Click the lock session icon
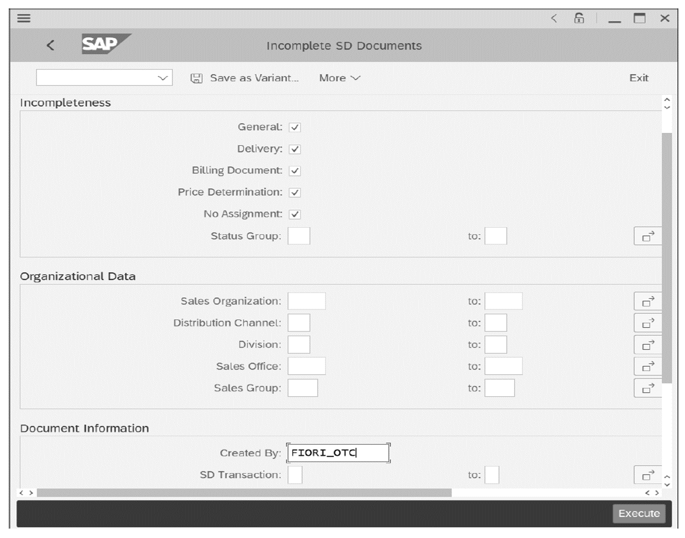 579,18
